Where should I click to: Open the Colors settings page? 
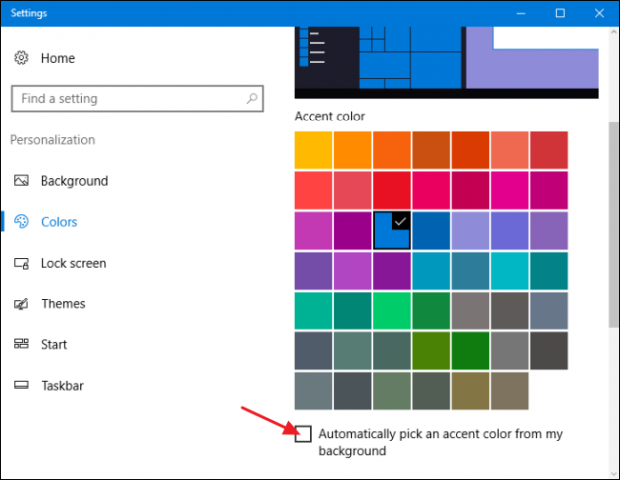click(x=59, y=222)
